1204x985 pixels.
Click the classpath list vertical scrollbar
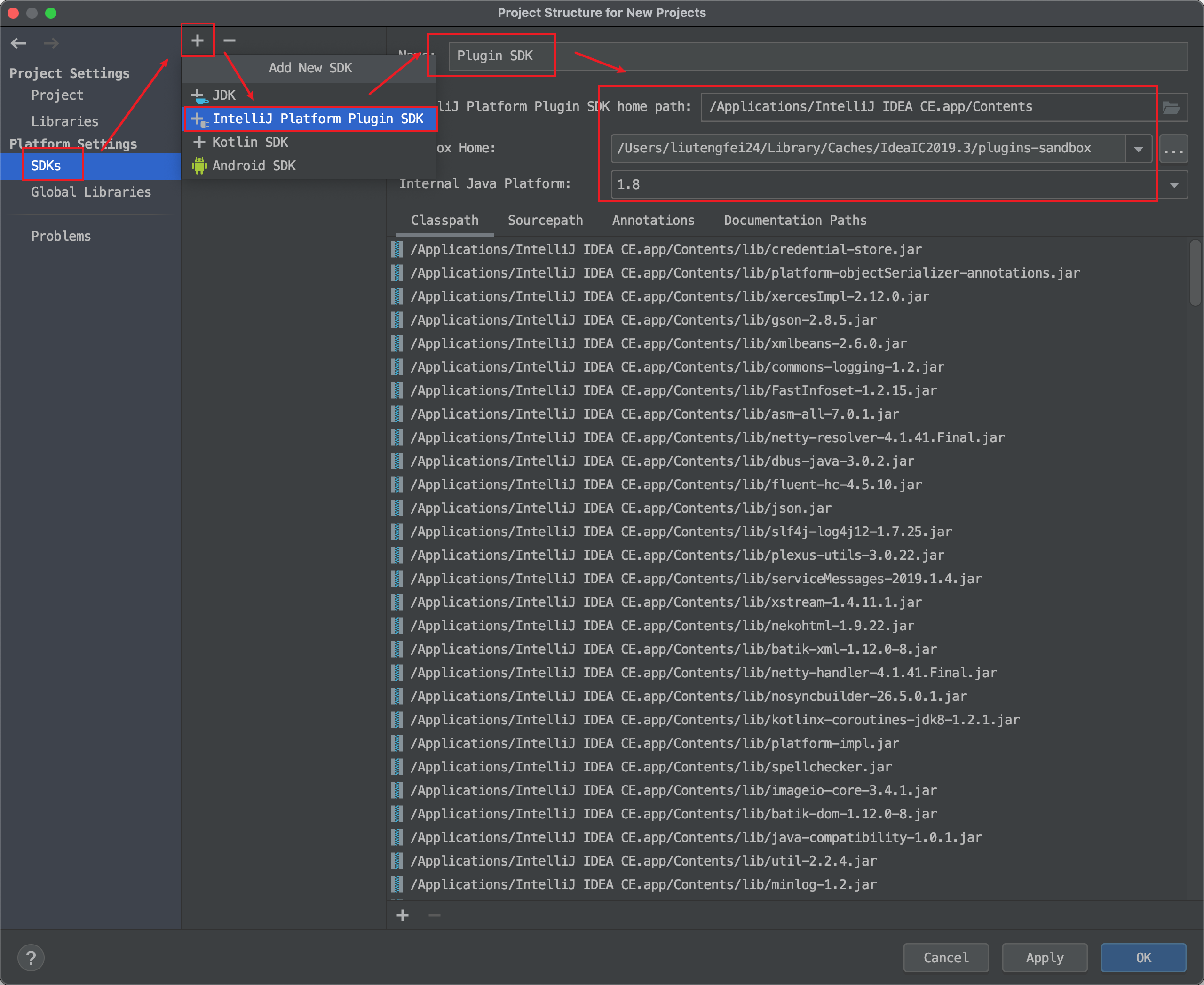(x=1195, y=273)
